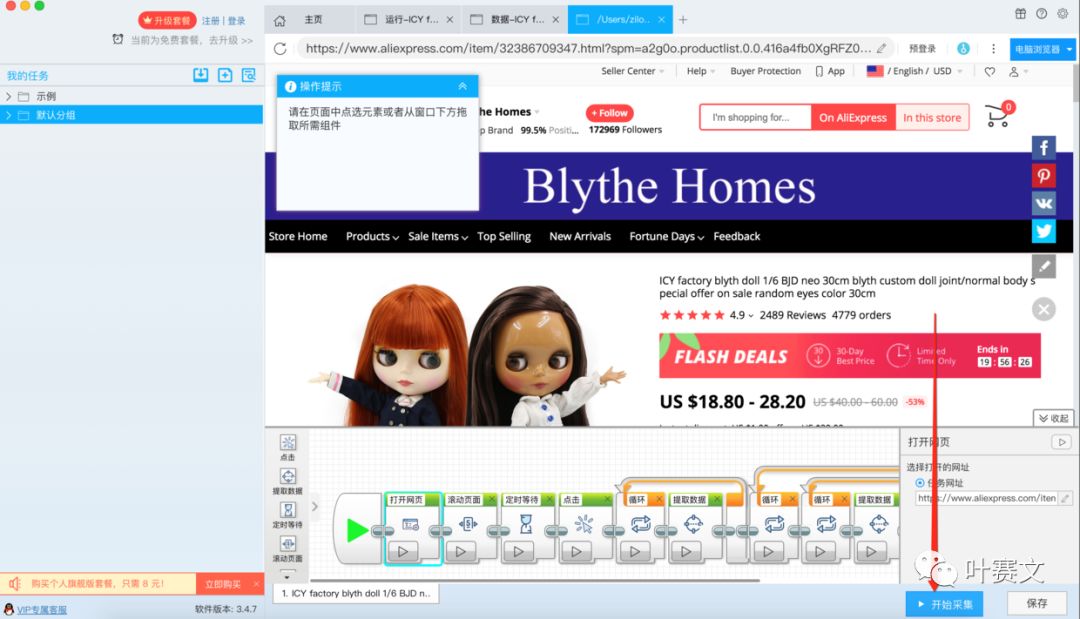This screenshot has width=1080, height=619.
Task: Click the edit icon beside the task URL field
Action: tap(1066, 498)
